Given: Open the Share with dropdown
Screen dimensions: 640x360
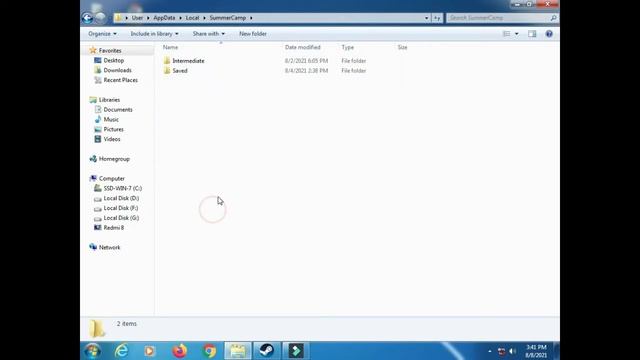Looking at the screenshot, I should (x=209, y=34).
